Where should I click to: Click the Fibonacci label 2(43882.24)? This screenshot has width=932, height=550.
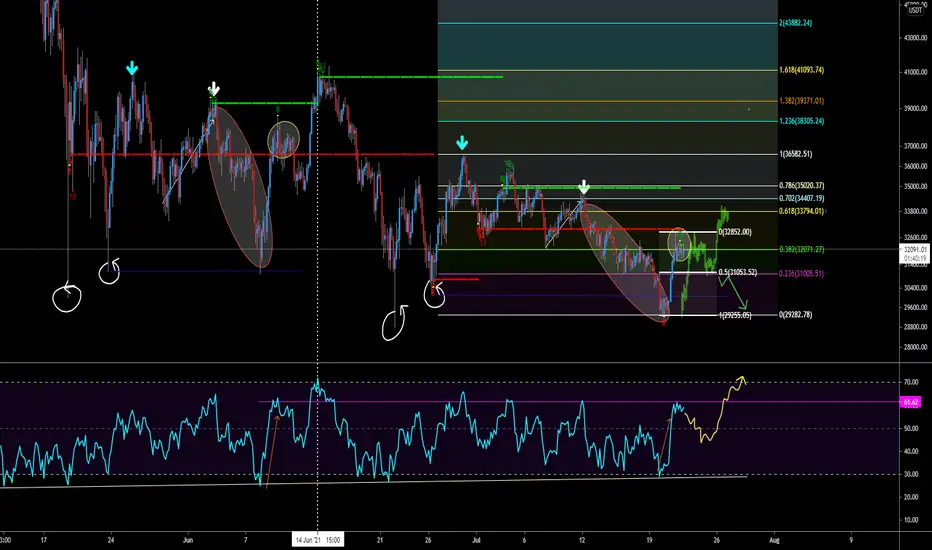coord(795,23)
